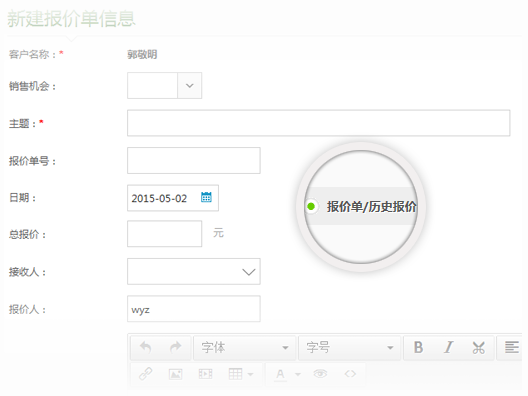Screen dimensions: 528x396
Task: Click the undo icon in editor toolbar
Action: (145, 347)
